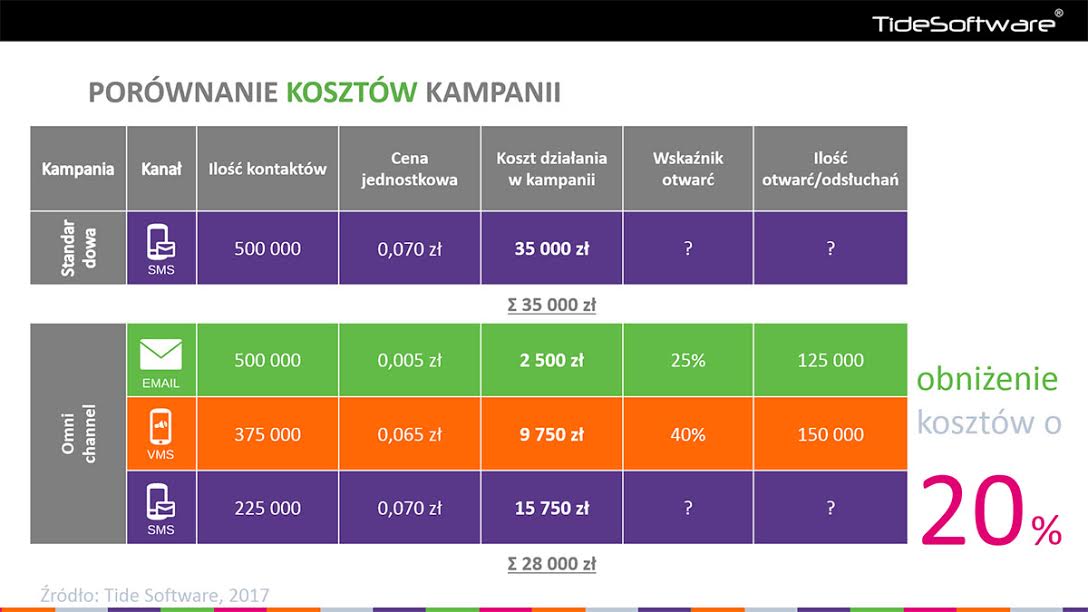Screen dimensions: 1088x612
Task: Click the Kanał column header
Action: click(161, 169)
